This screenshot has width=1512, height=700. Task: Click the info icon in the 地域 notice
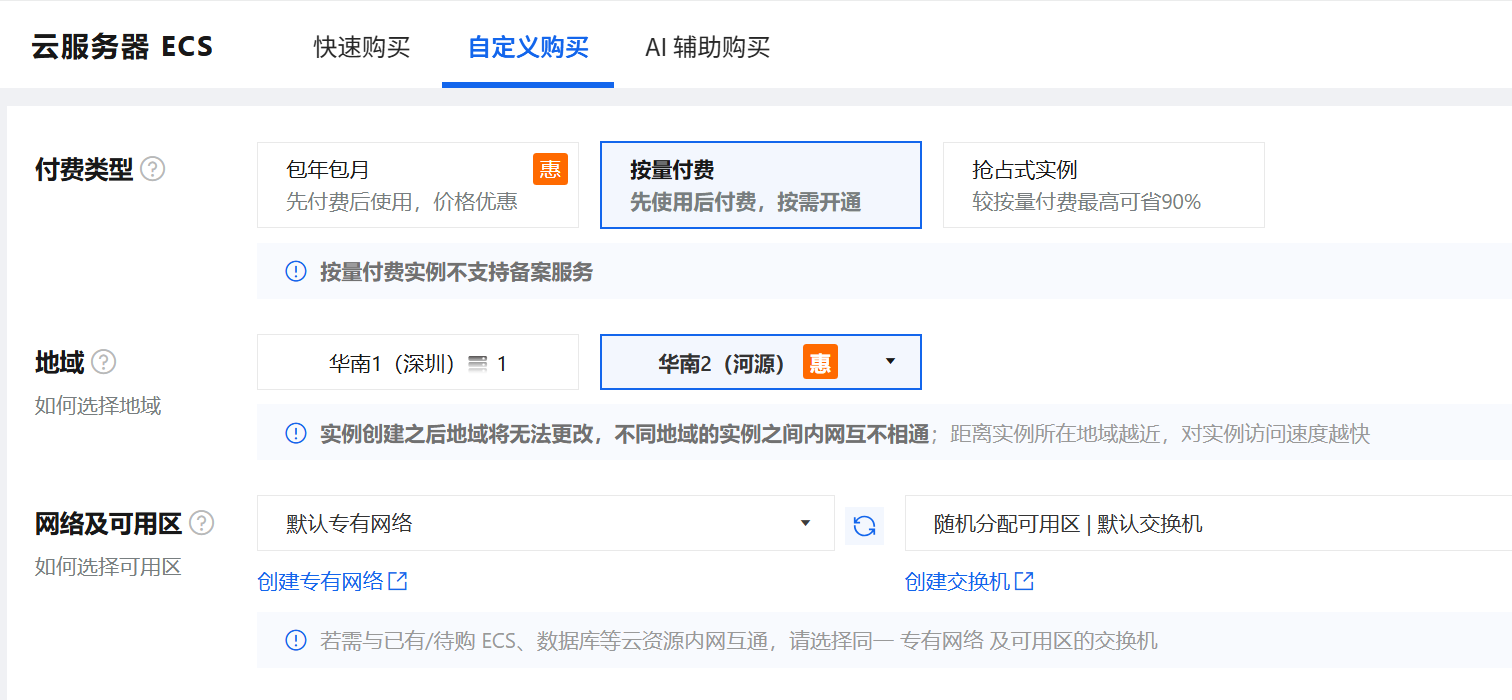pos(296,433)
